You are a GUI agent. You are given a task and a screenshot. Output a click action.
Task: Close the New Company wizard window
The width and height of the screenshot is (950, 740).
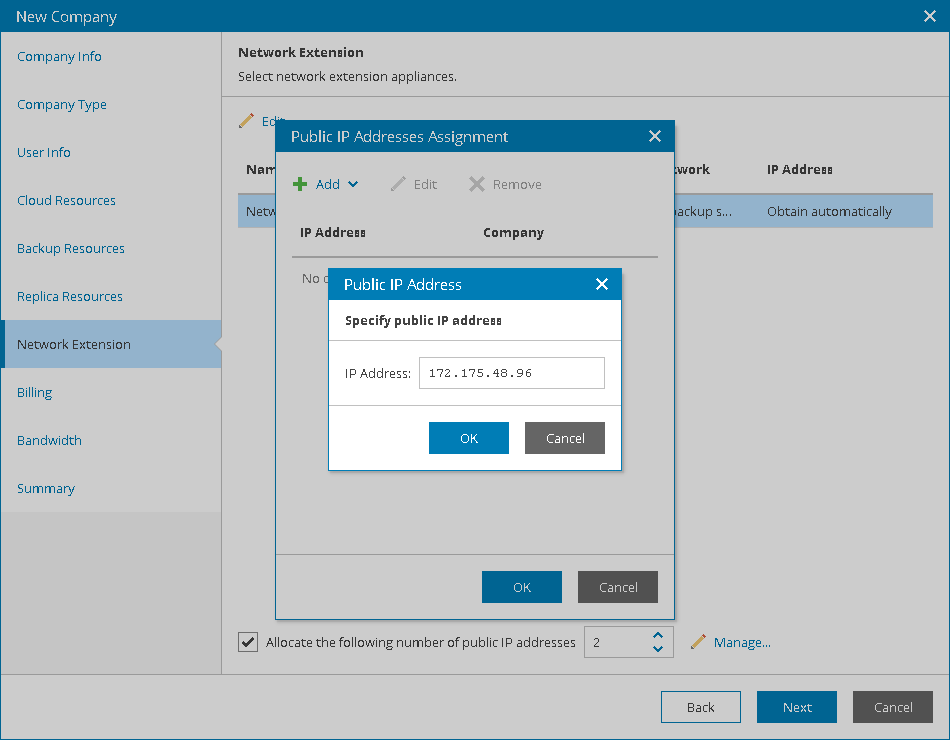[930, 16]
